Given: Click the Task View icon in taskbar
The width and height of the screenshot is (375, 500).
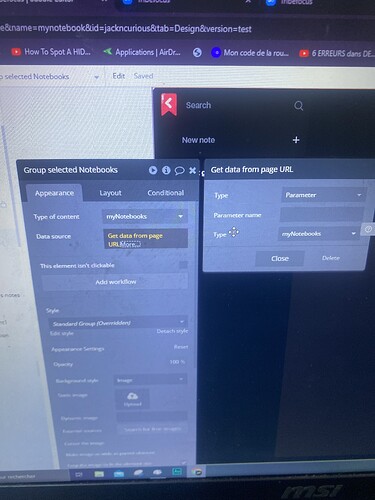Looking at the screenshot, I should [79, 474].
